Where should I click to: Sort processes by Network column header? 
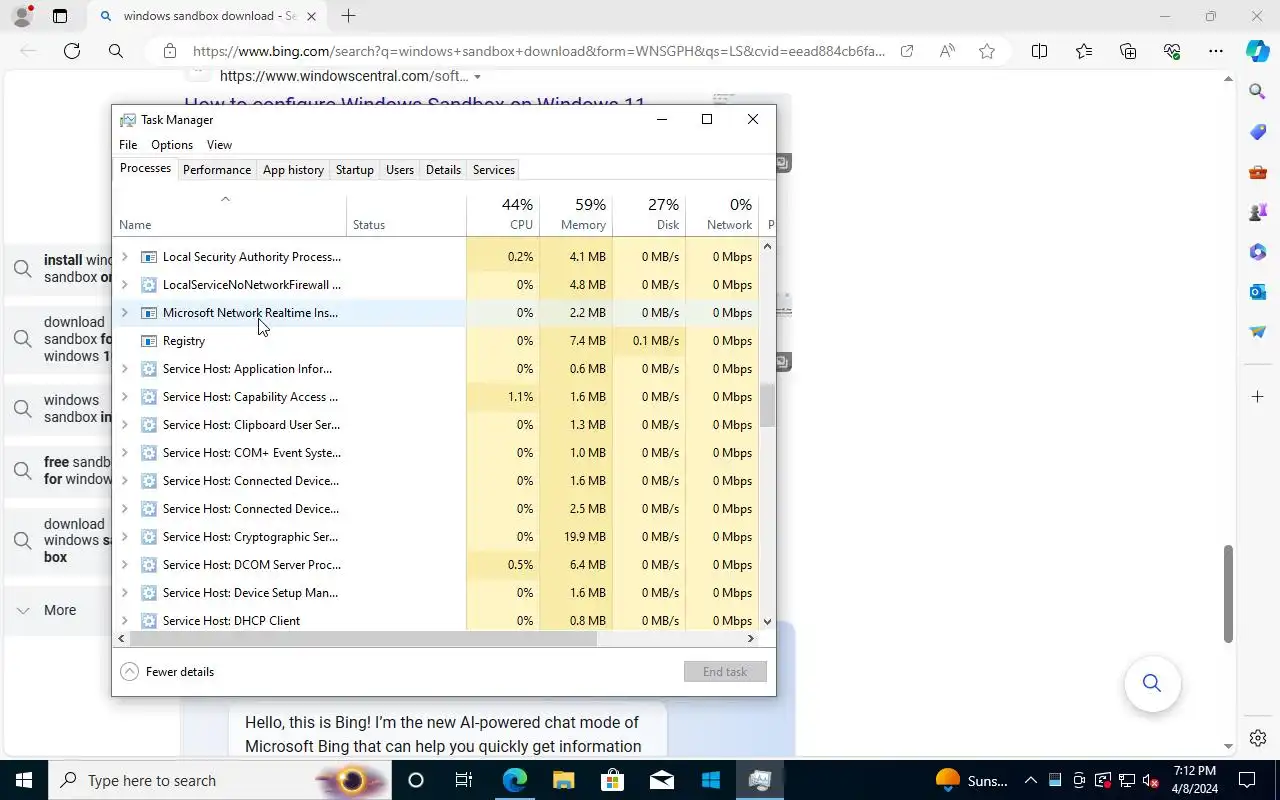722,214
